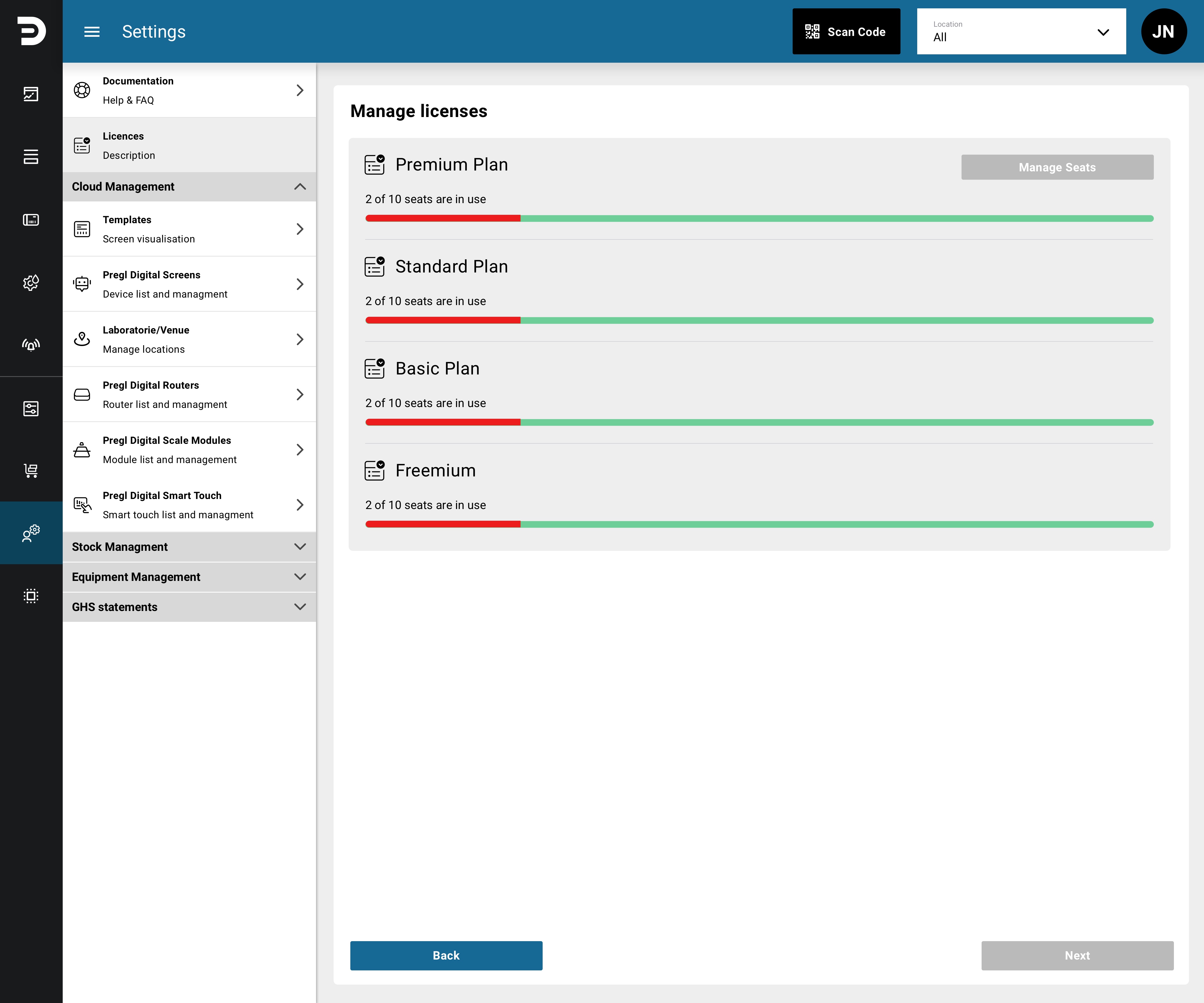
Task: Click the Scale Modules weighing icon
Action: pyautogui.click(x=82, y=450)
